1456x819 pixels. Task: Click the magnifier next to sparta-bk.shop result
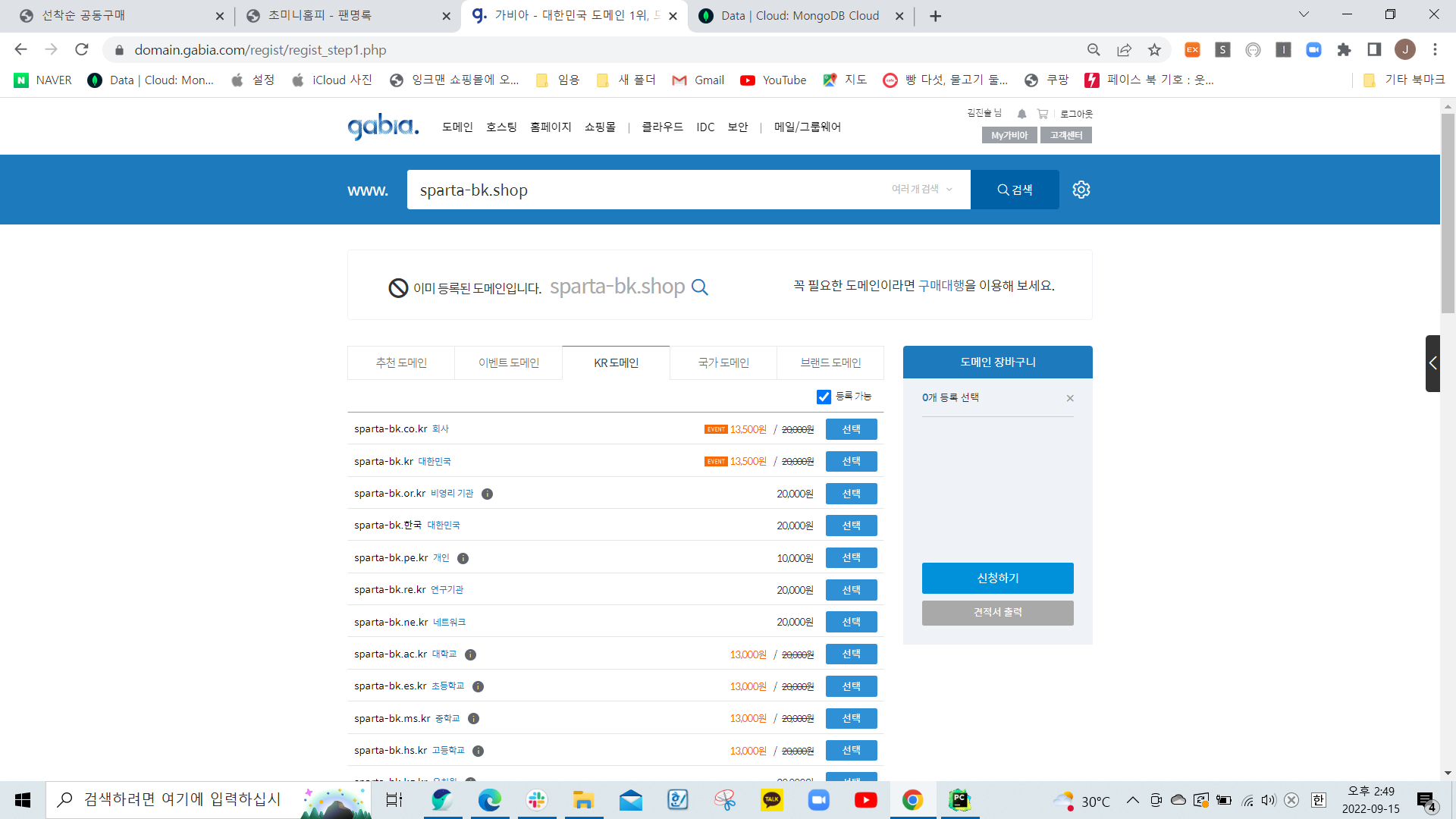tap(700, 287)
